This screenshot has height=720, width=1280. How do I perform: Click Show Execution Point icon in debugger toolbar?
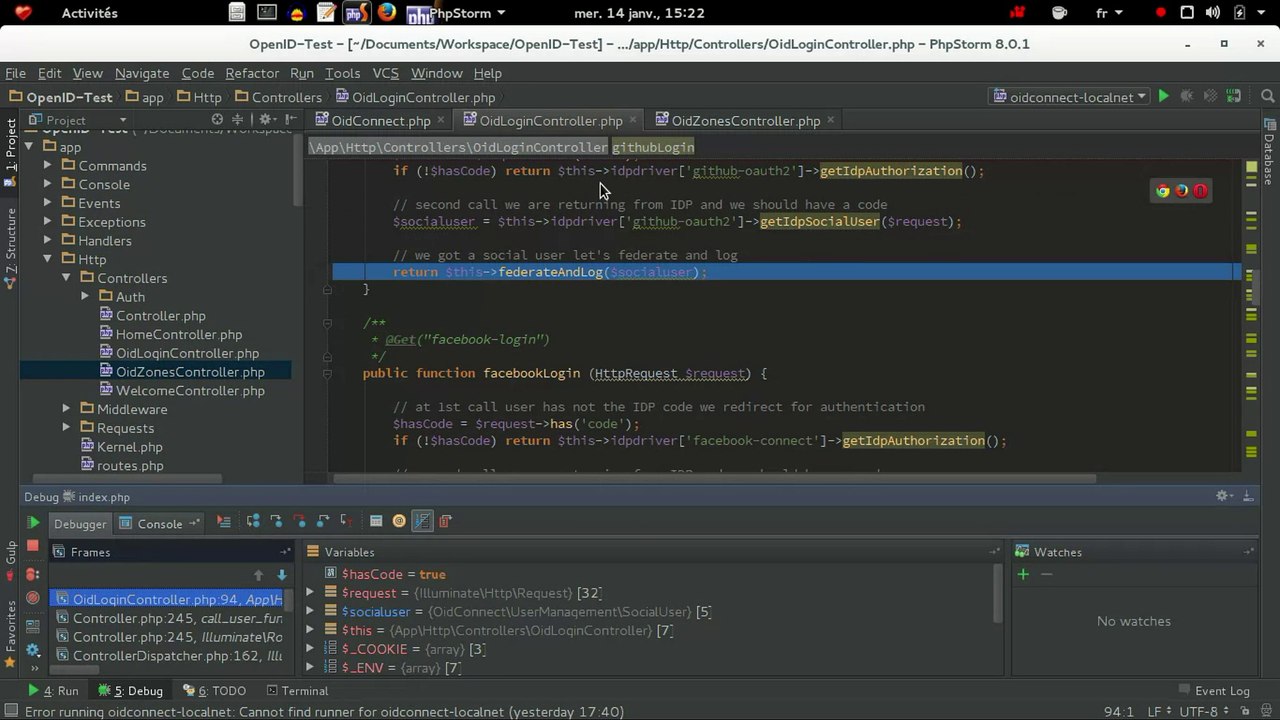224,521
